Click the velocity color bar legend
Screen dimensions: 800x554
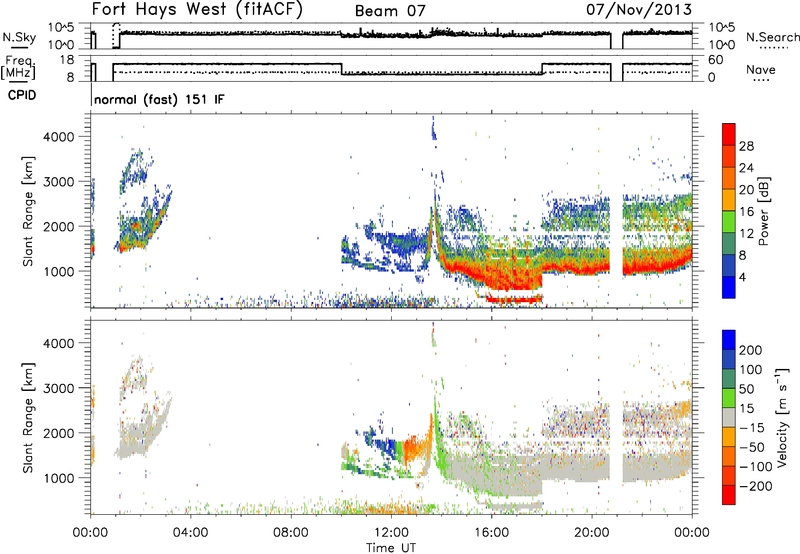click(x=729, y=417)
